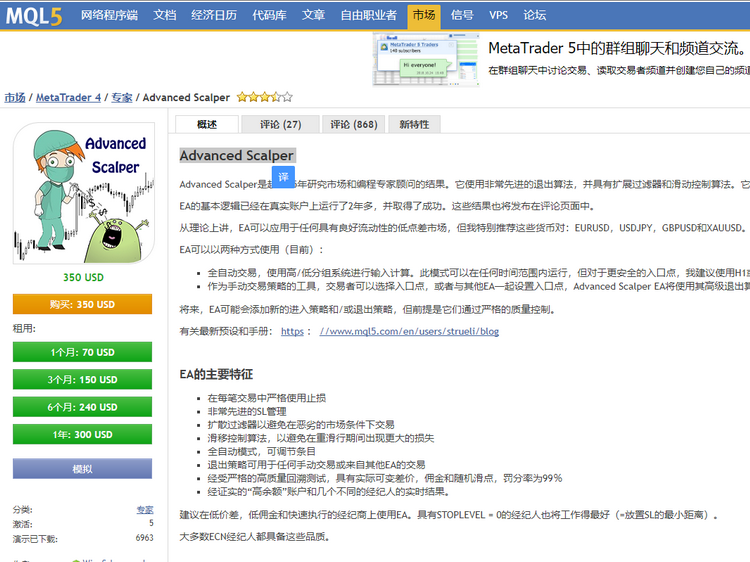The image size is (750, 562).
Task: Click the 市场 breadcrumb link
Action: (15, 98)
